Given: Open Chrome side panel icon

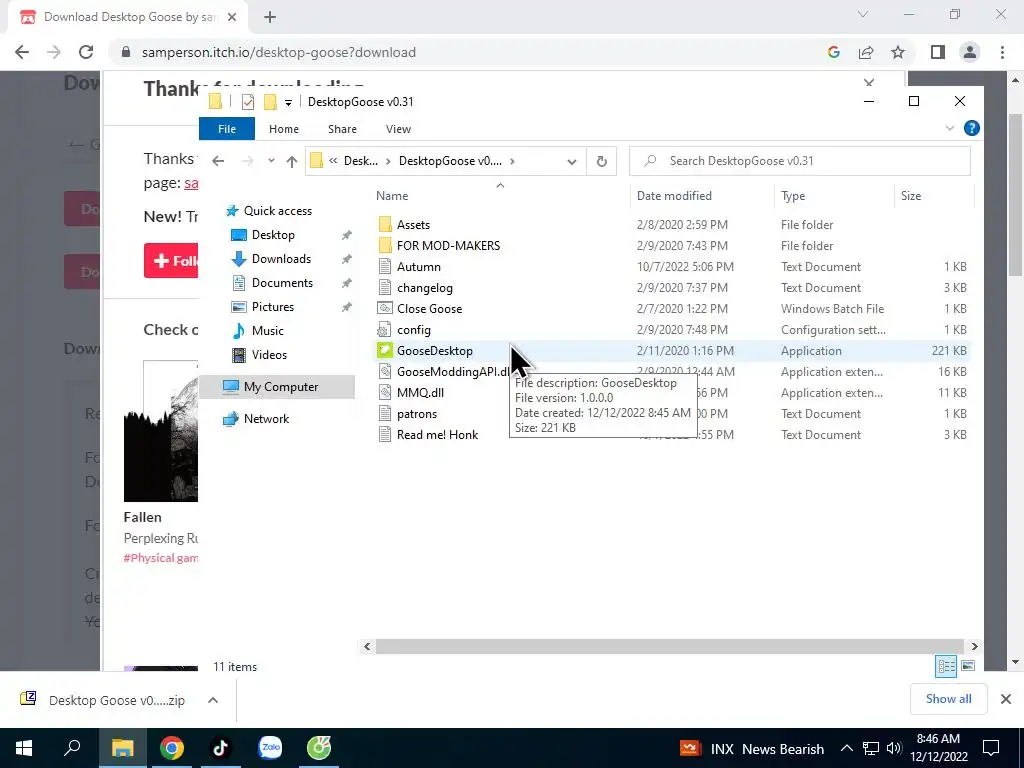Looking at the screenshot, I should 938,52.
